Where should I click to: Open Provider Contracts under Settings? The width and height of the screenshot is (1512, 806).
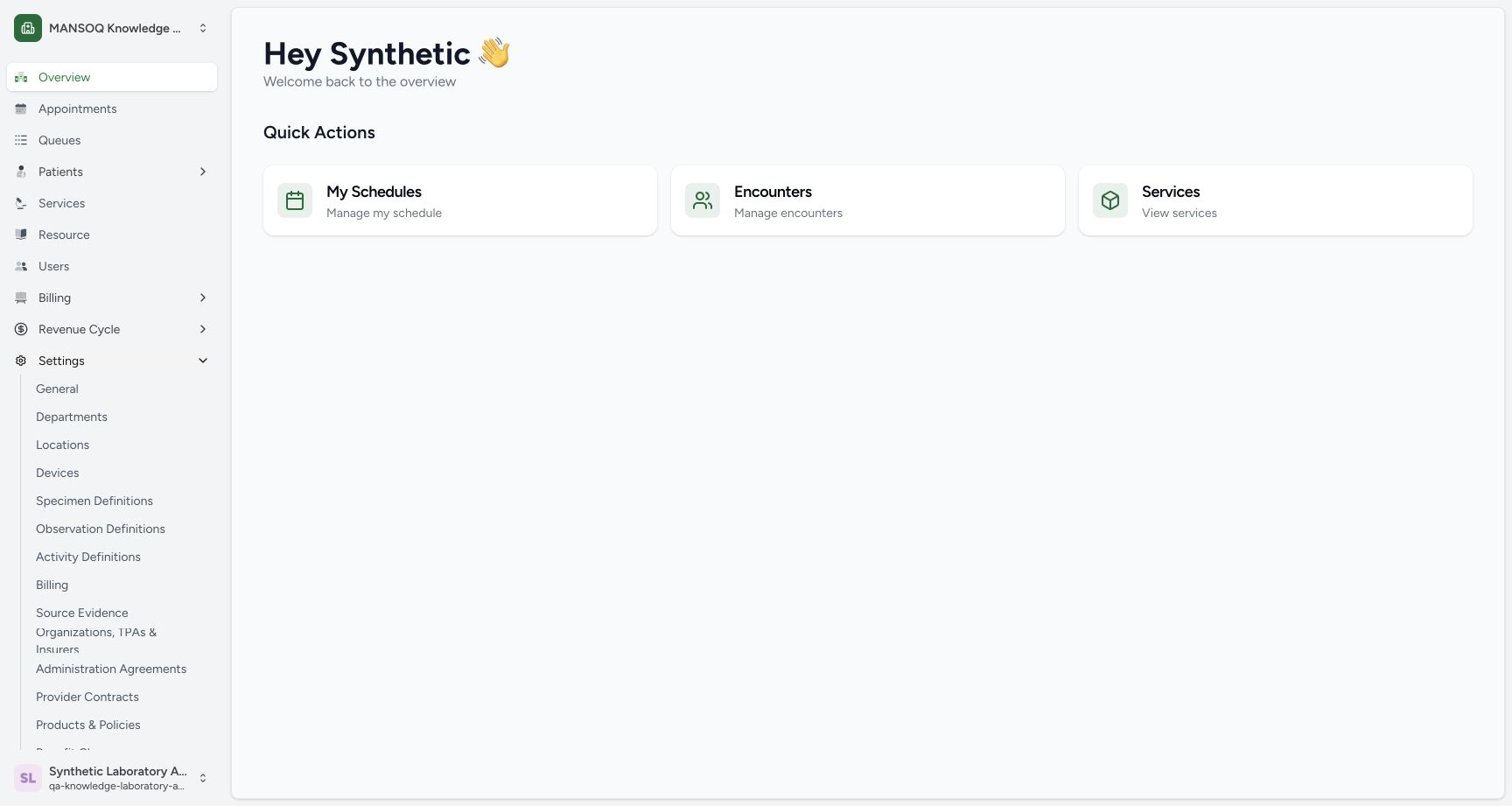coord(87,697)
